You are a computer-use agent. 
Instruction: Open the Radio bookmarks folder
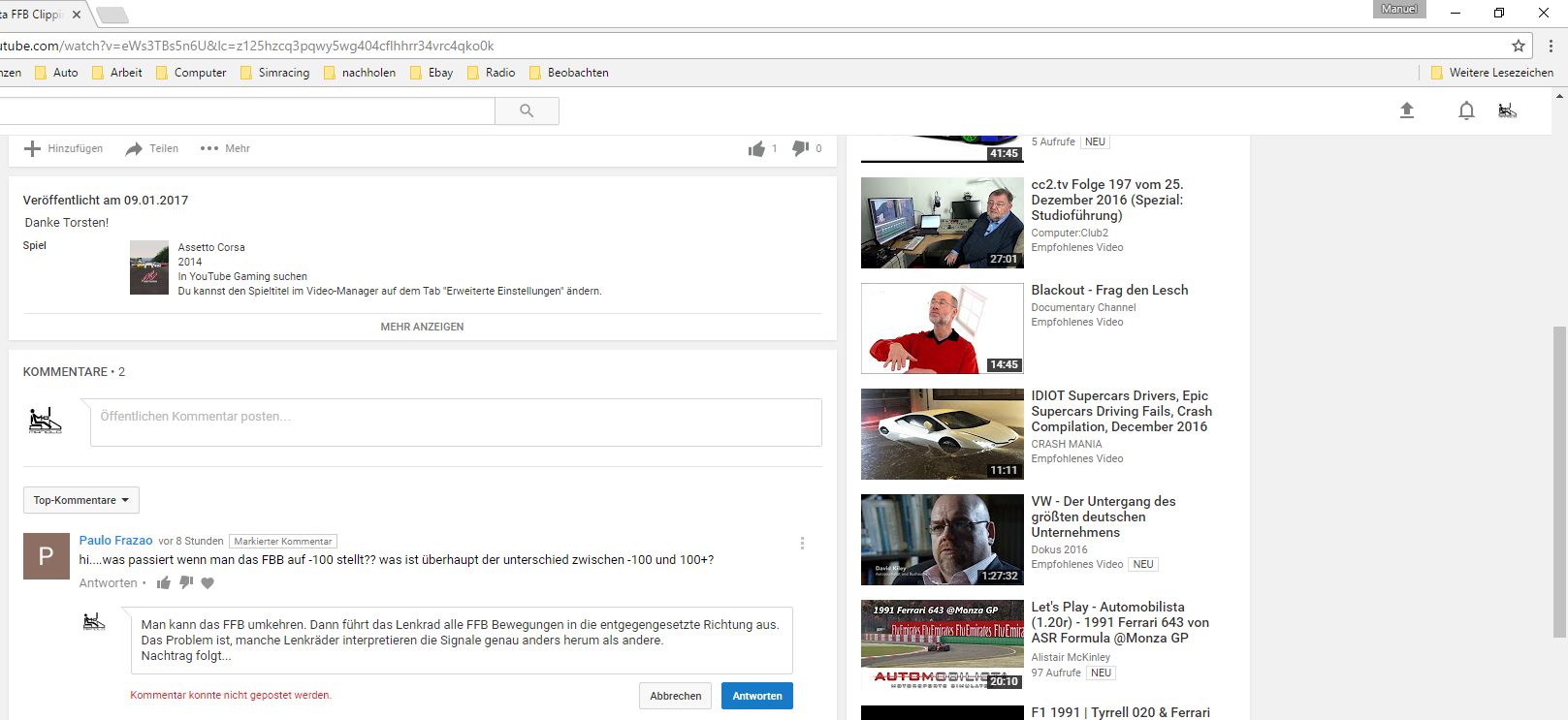point(491,73)
